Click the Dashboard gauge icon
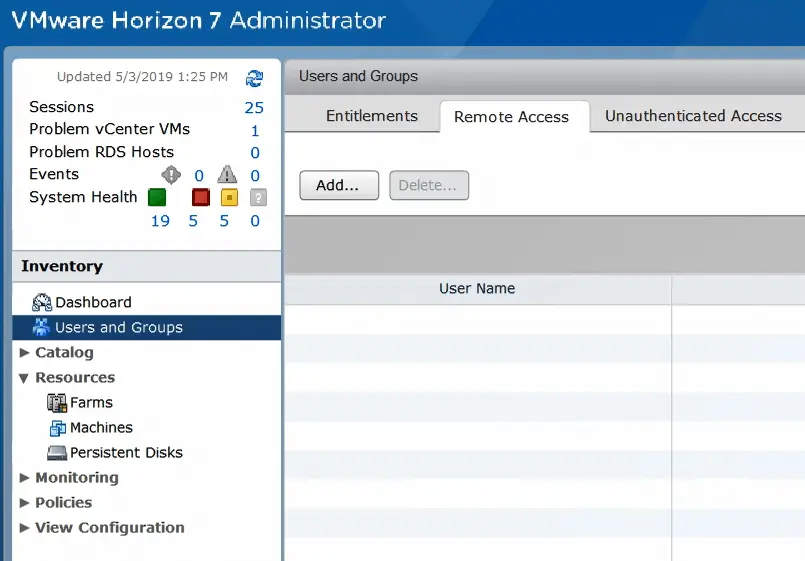The height and width of the screenshot is (561, 805). 42,302
